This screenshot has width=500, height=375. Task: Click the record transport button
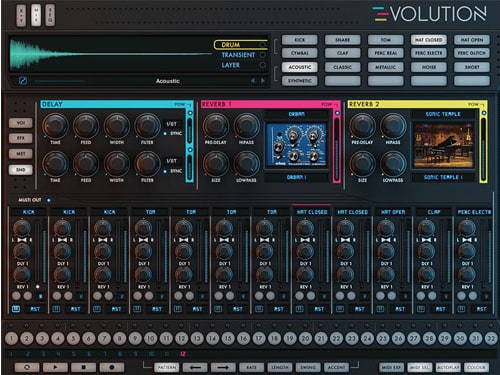coord(112,367)
